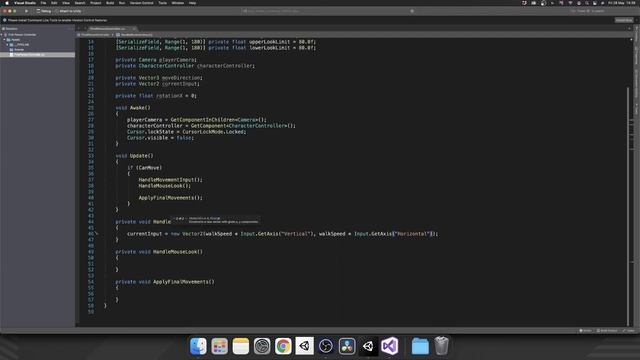The height and width of the screenshot is (360, 640).
Task: Collapse the solution root node in Solution panel
Action: click(2, 35)
